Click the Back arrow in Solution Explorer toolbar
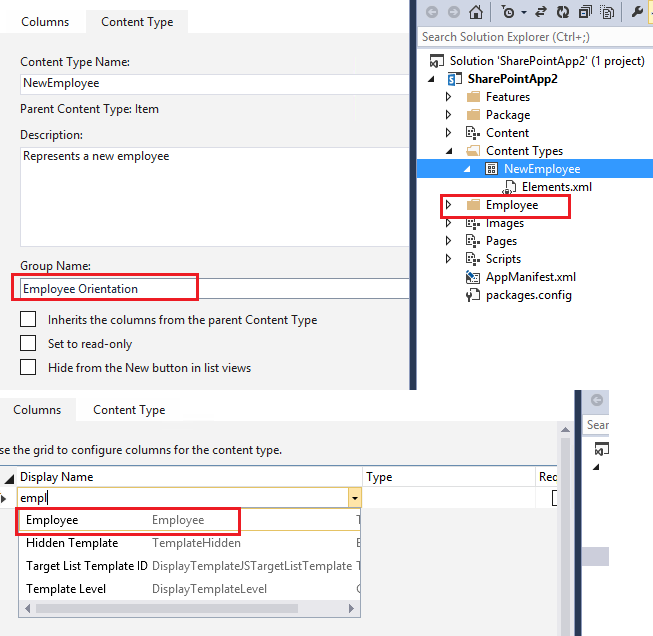Image resolution: width=653 pixels, height=636 pixels. coord(432,12)
